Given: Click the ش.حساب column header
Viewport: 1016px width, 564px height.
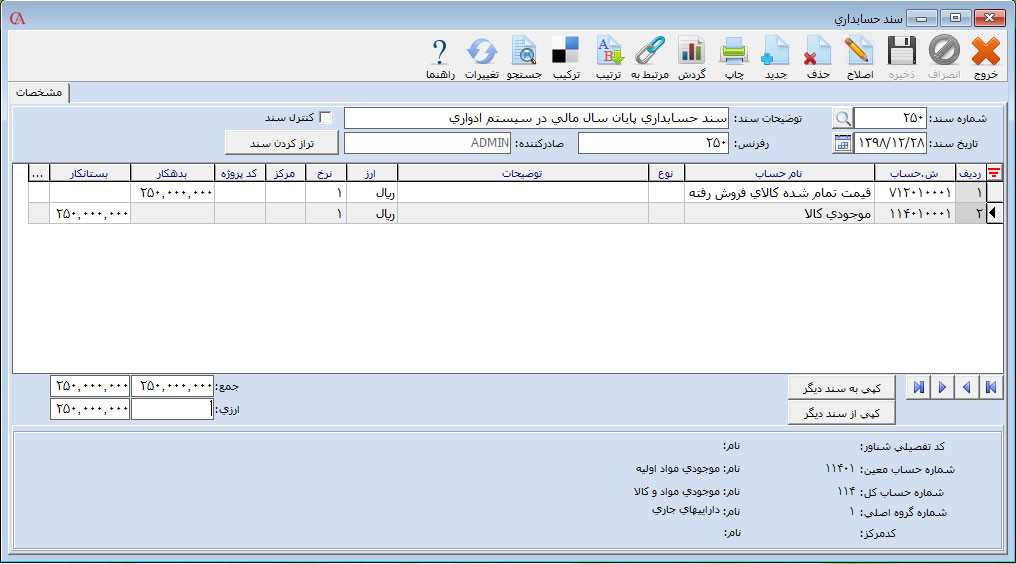Looking at the screenshot, I should click(914, 173).
